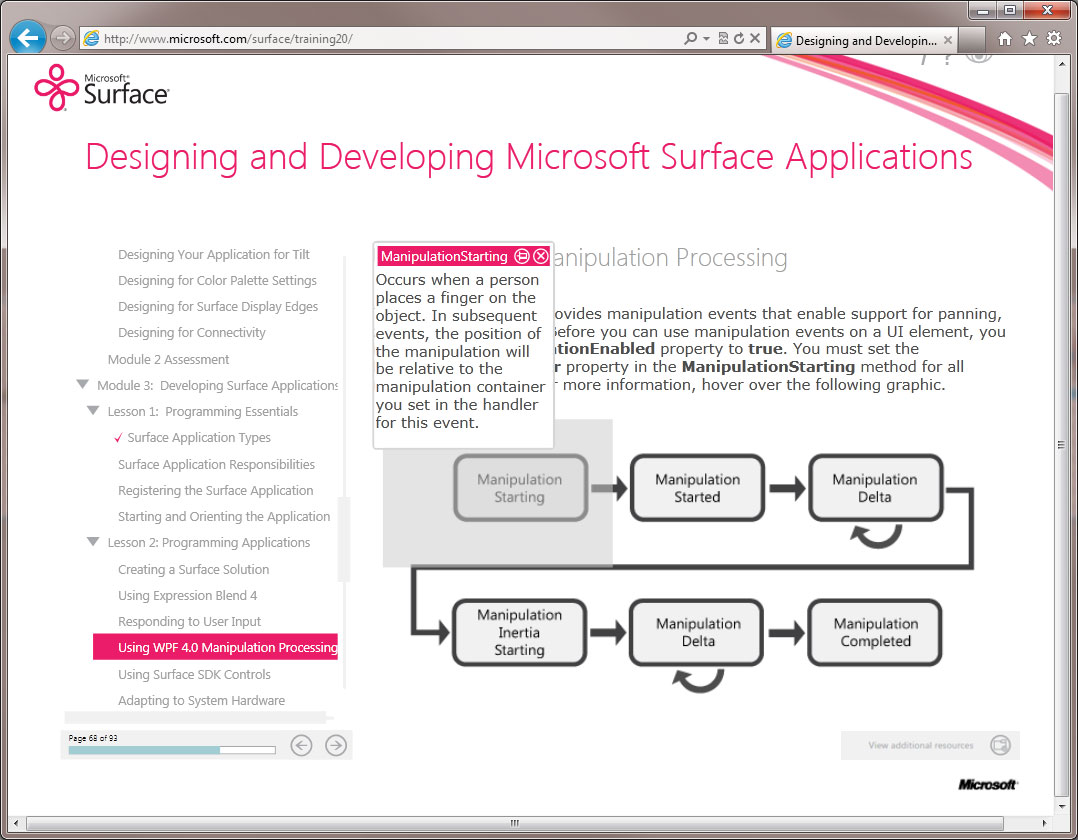
Task: Collapse the Module 3 triangle
Action: [x=82, y=385]
